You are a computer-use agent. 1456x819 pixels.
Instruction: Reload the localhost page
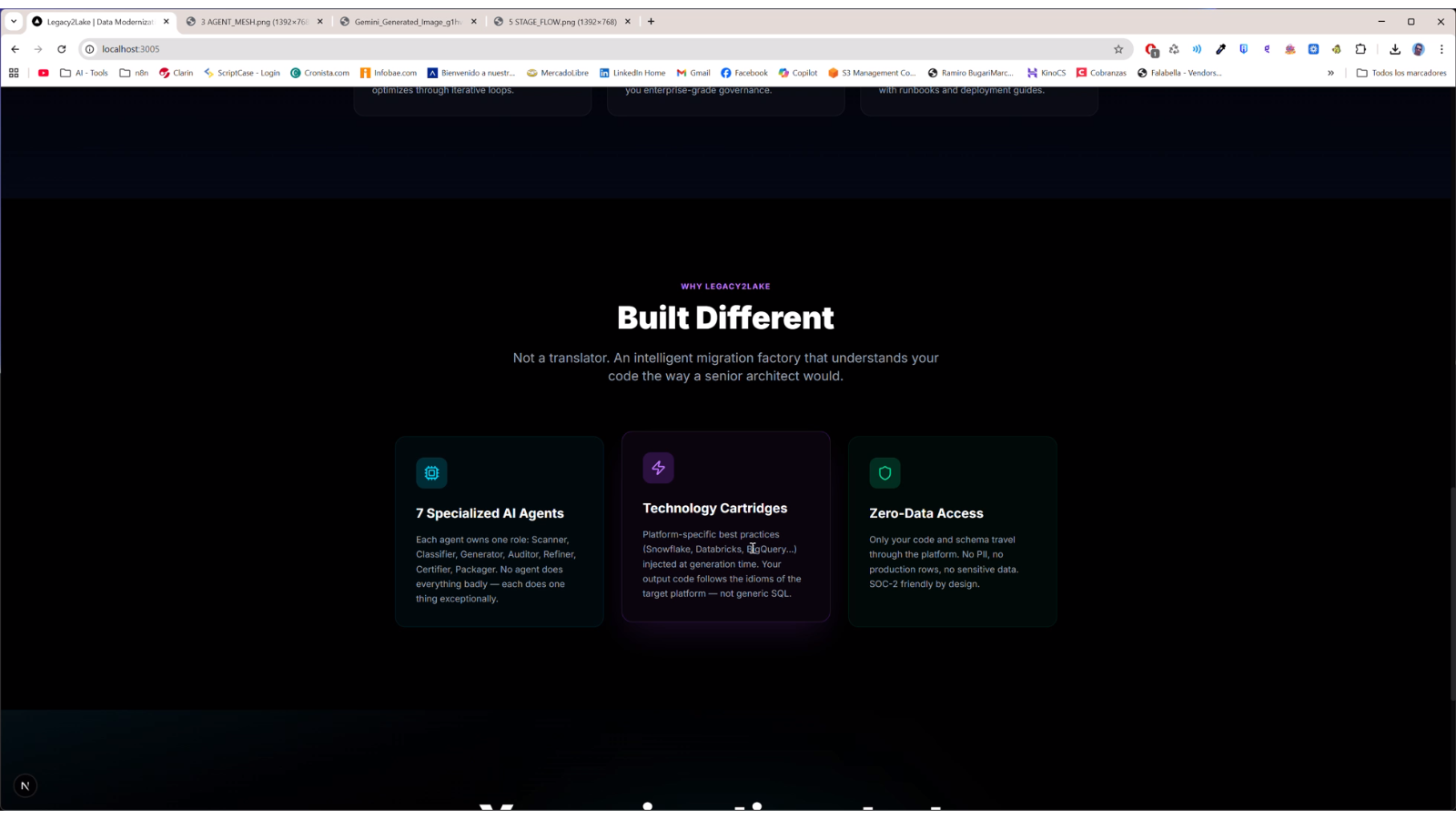(x=62, y=49)
